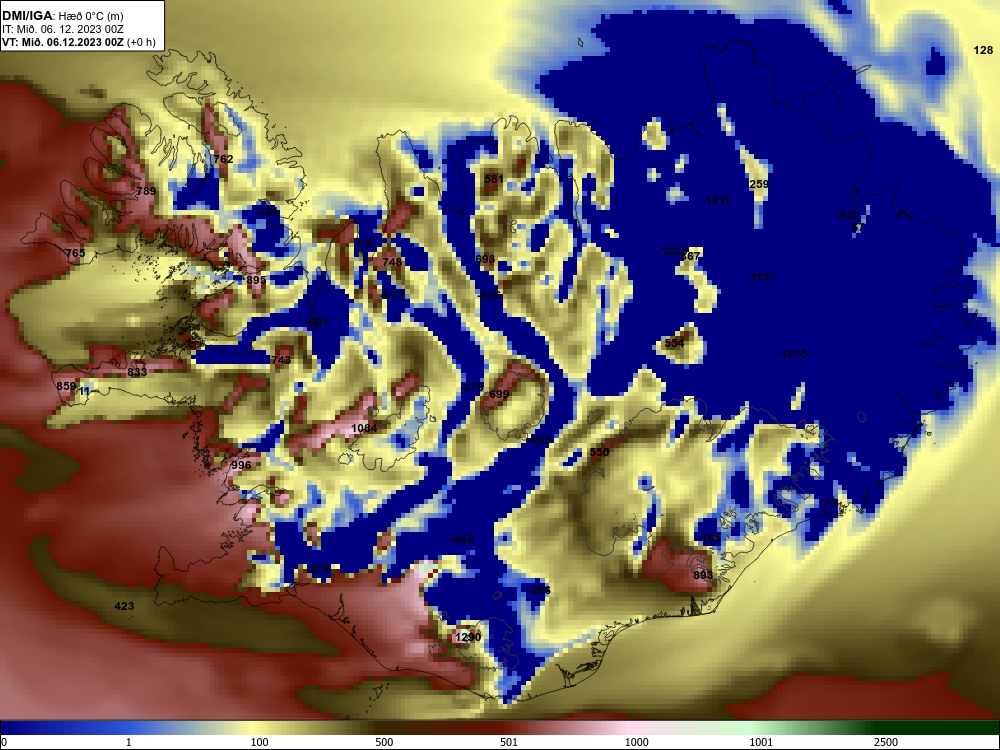The image size is (1000, 750).
Task: Click the map value 748
Action: pyautogui.click(x=392, y=261)
